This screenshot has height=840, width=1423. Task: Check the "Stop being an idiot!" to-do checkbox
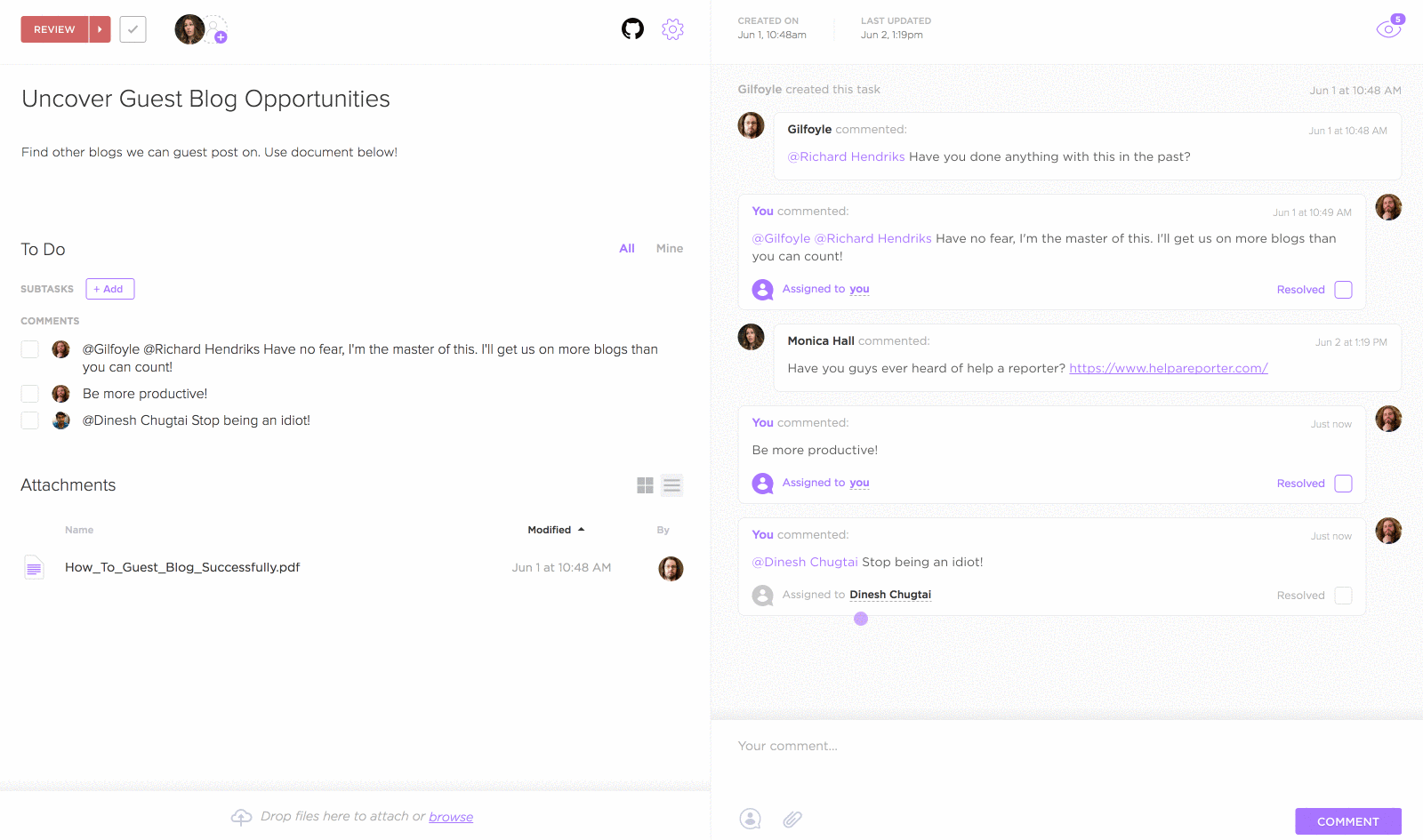pos(30,420)
